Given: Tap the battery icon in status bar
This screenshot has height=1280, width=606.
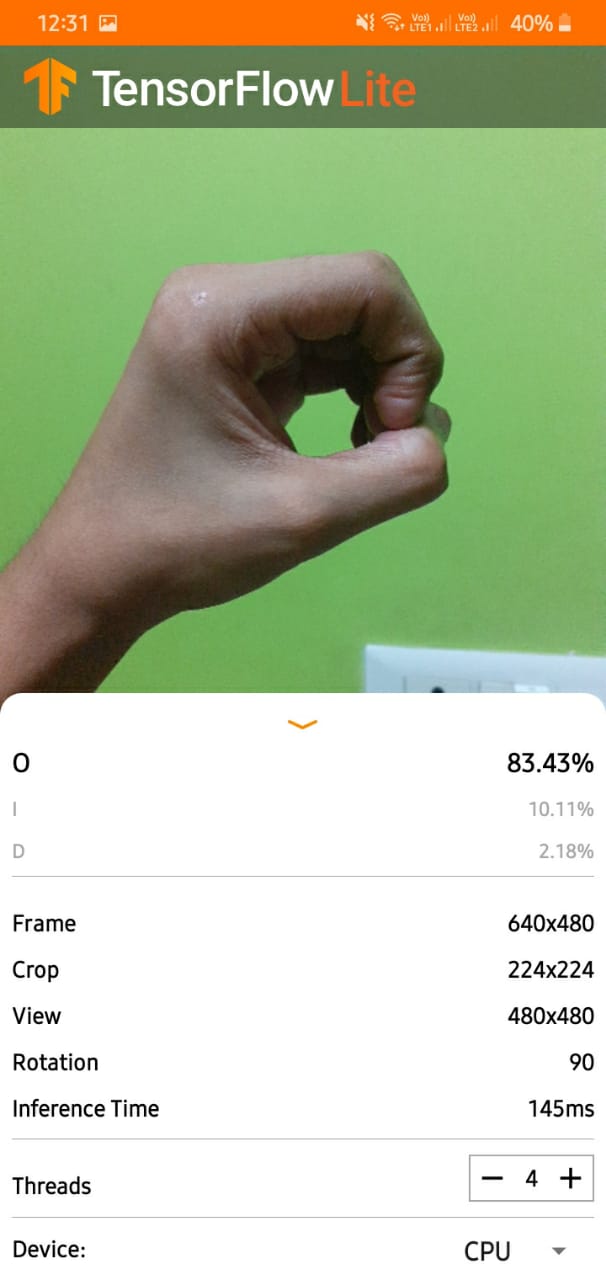Looking at the screenshot, I should click(x=567, y=22).
